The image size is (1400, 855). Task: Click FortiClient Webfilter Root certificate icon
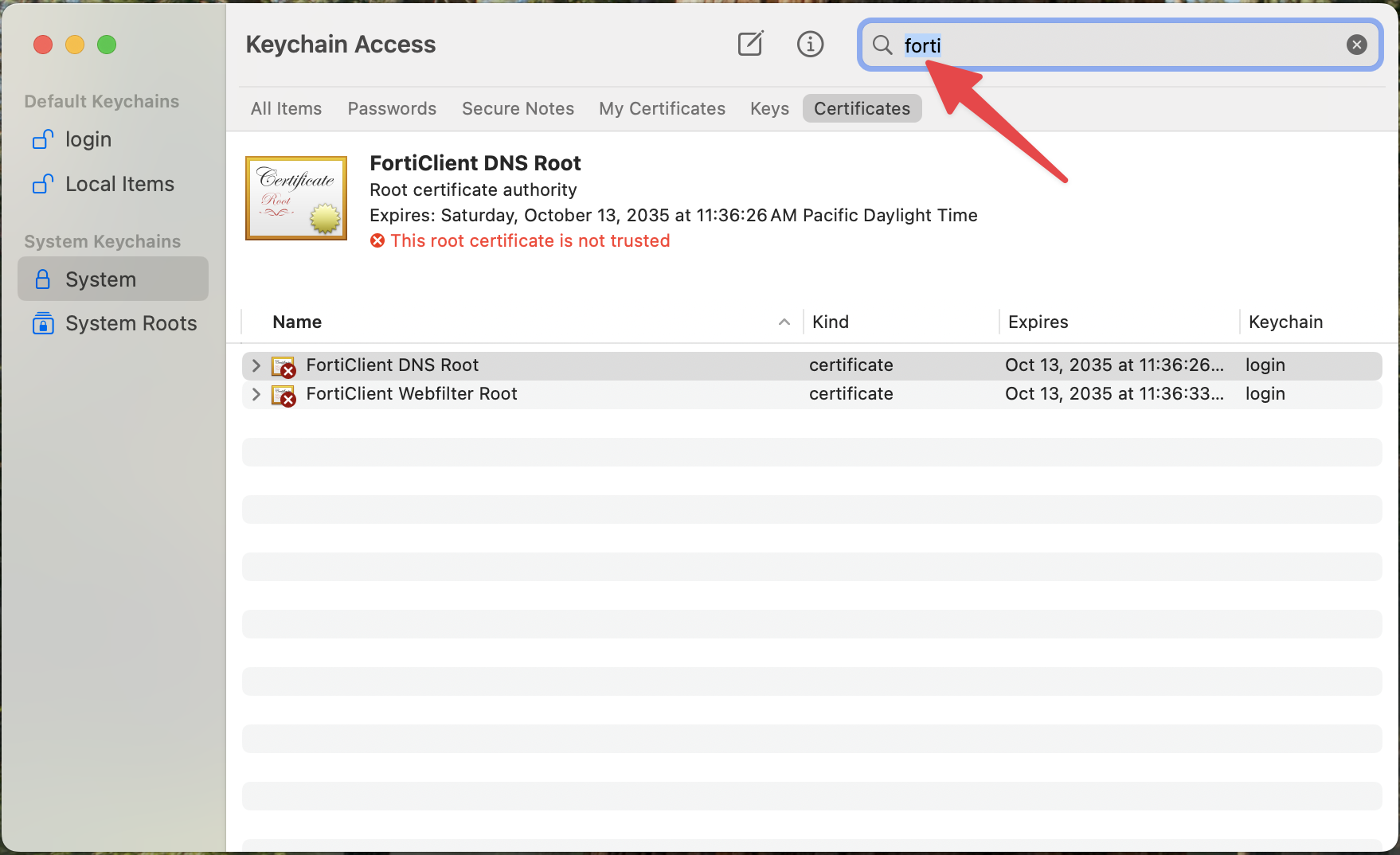(284, 395)
